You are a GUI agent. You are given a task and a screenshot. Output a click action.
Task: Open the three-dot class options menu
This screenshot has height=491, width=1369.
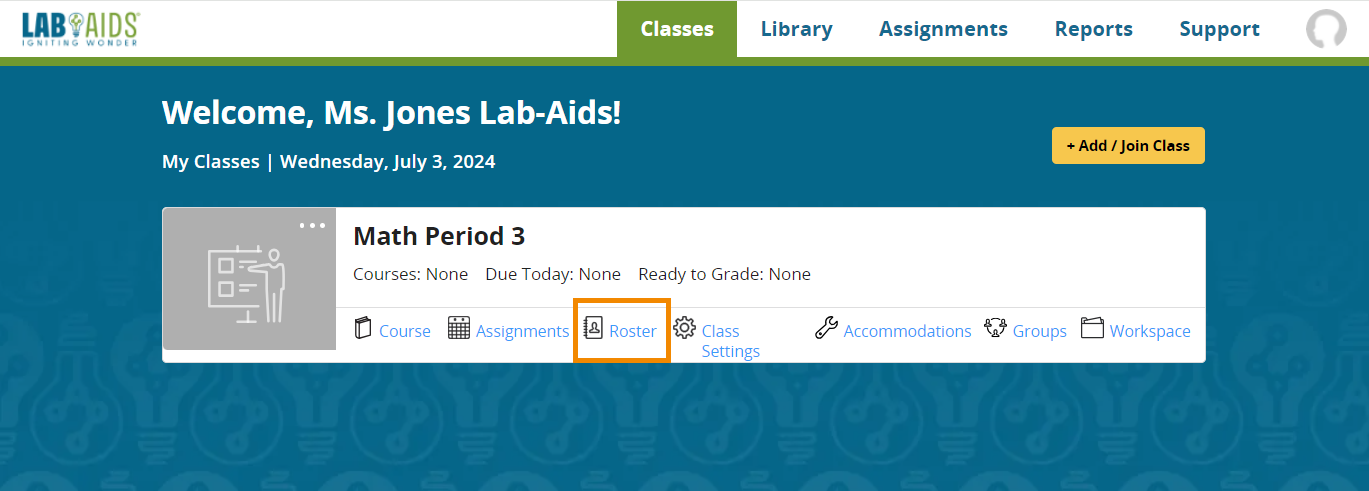click(312, 225)
